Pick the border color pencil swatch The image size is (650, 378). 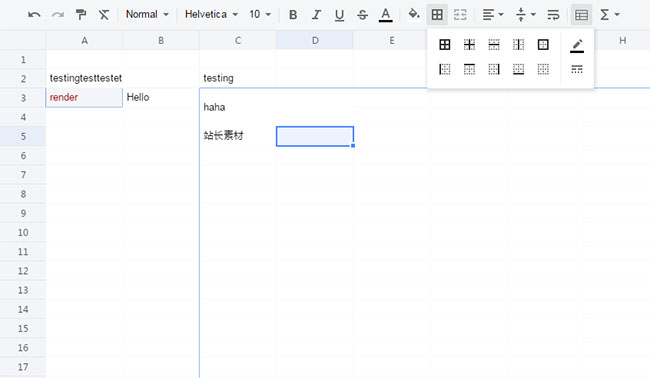pyautogui.click(x=577, y=45)
